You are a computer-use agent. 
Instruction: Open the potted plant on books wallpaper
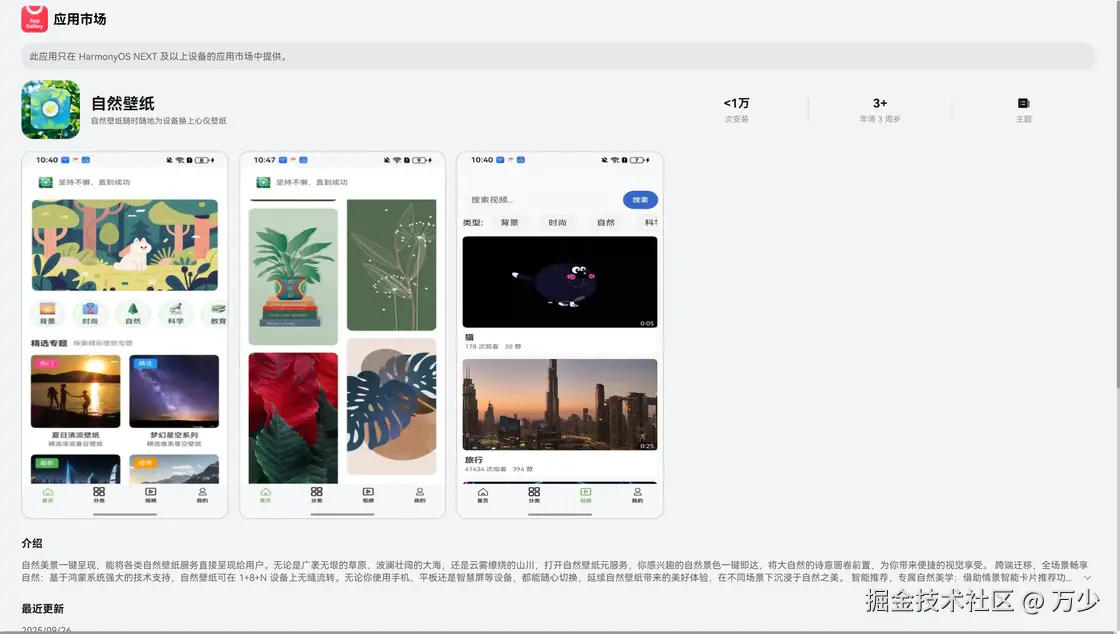coord(293,276)
